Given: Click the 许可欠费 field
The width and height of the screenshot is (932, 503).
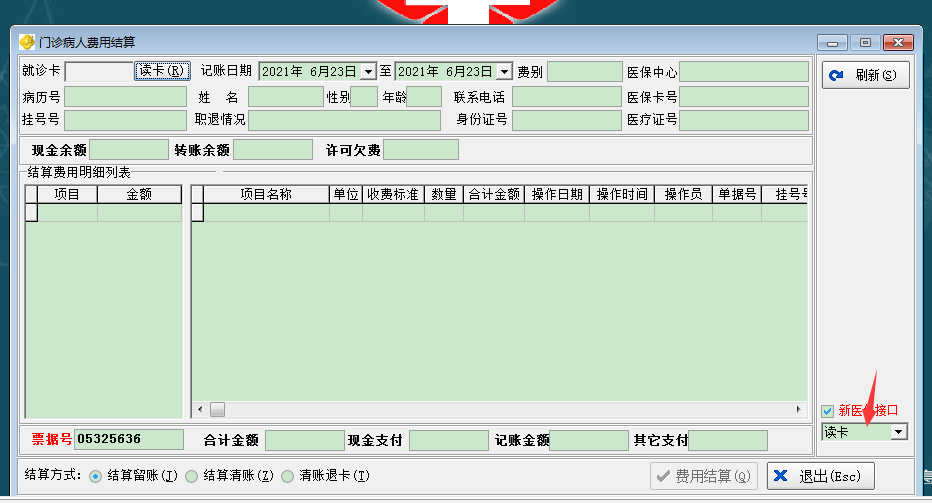Looking at the screenshot, I should 421,150.
